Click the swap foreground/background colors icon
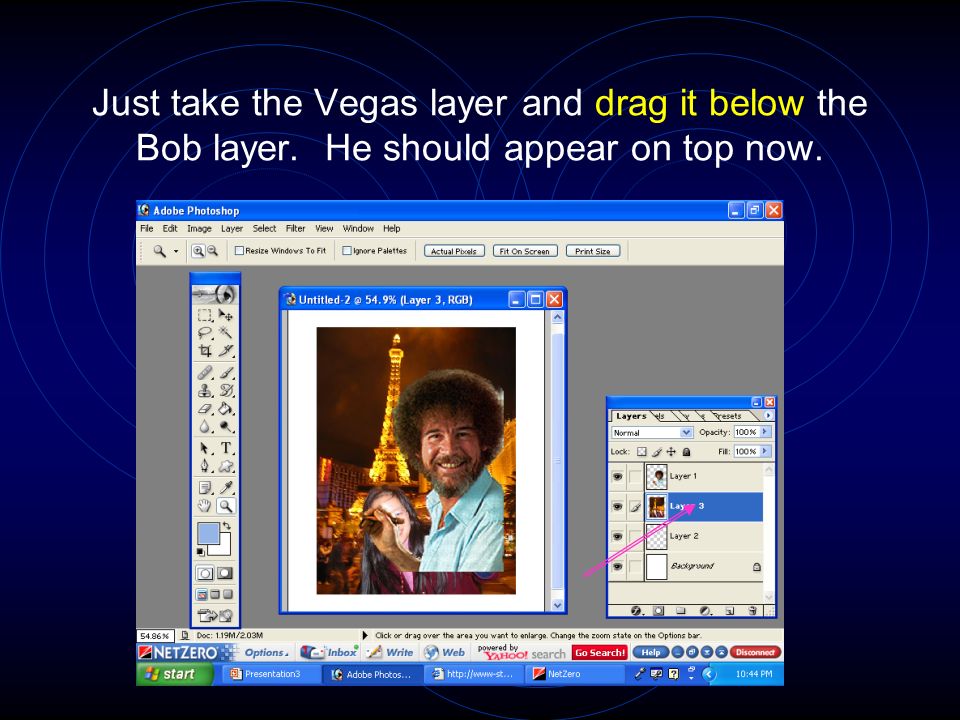The width and height of the screenshot is (960, 720). 227,525
